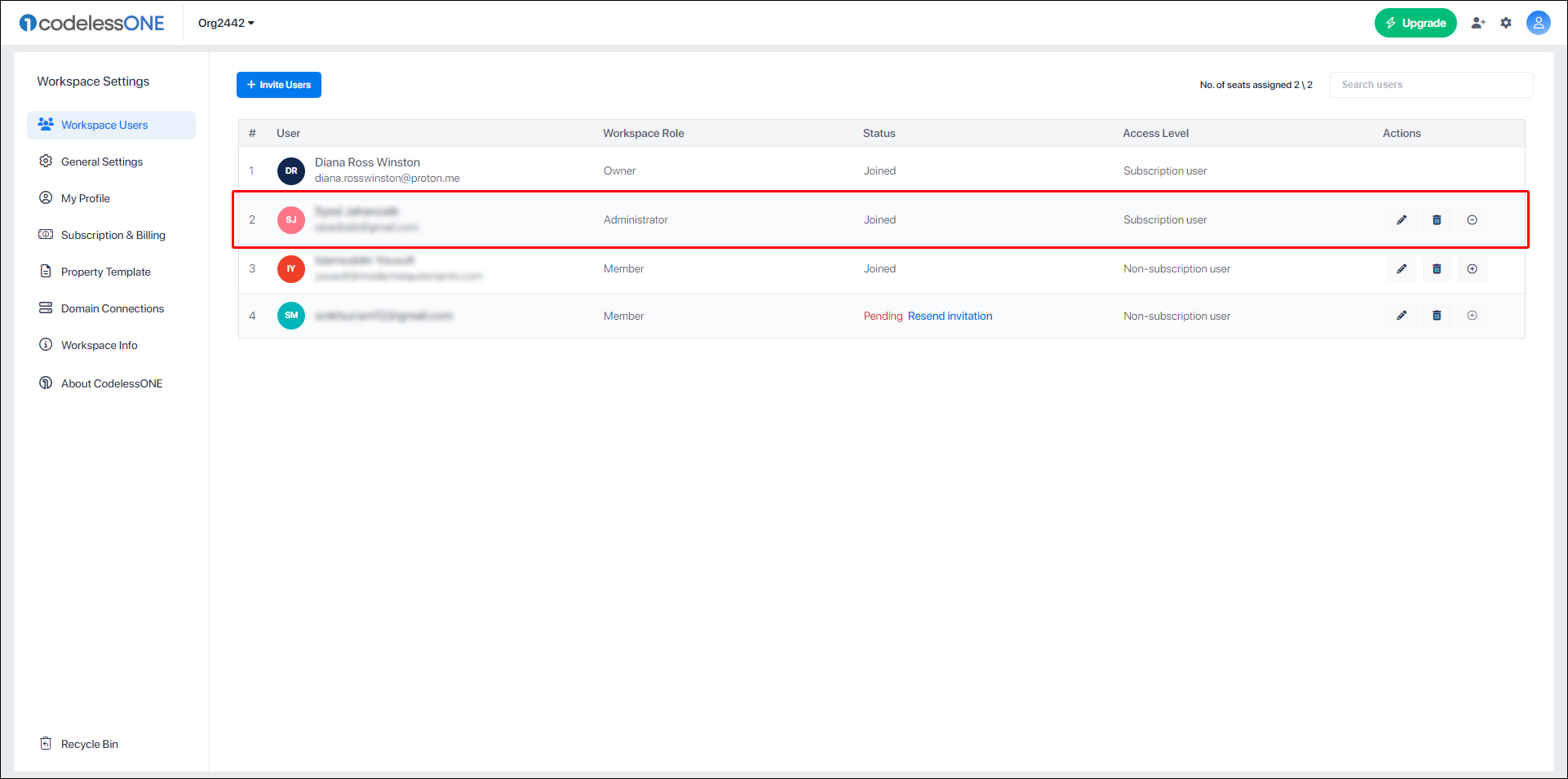The height and width of the screenshot is (779, 1568).
Task: Open General Settings in the sidebar
Action: point(102,162)
